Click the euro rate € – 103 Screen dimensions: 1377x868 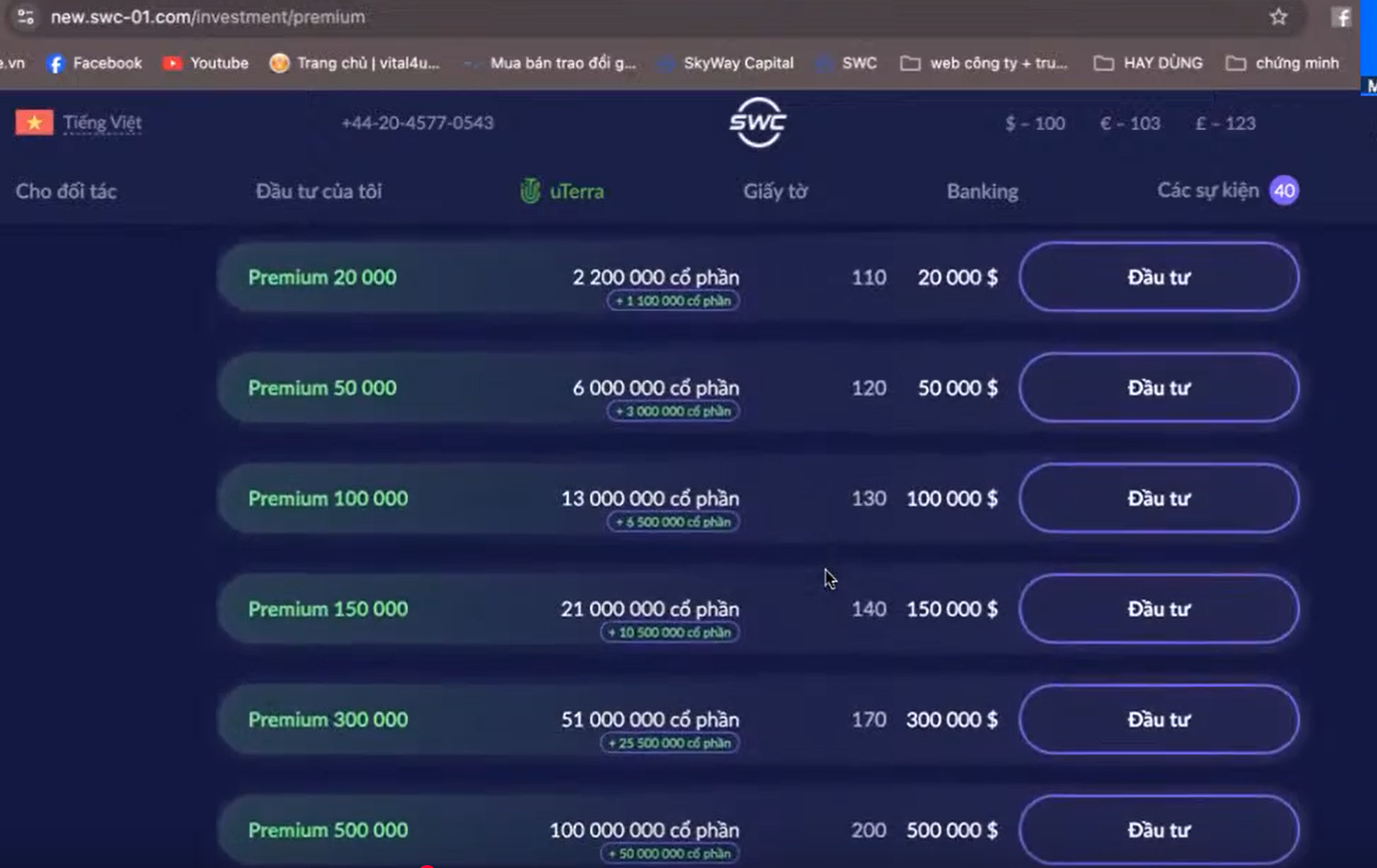tap(1130, 123)
